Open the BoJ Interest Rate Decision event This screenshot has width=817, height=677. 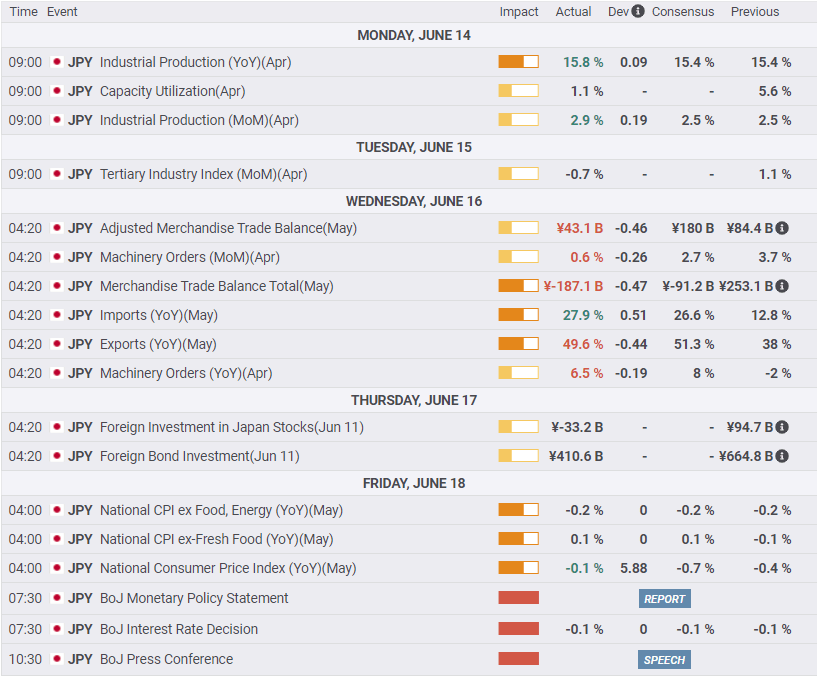click(178, 629)
